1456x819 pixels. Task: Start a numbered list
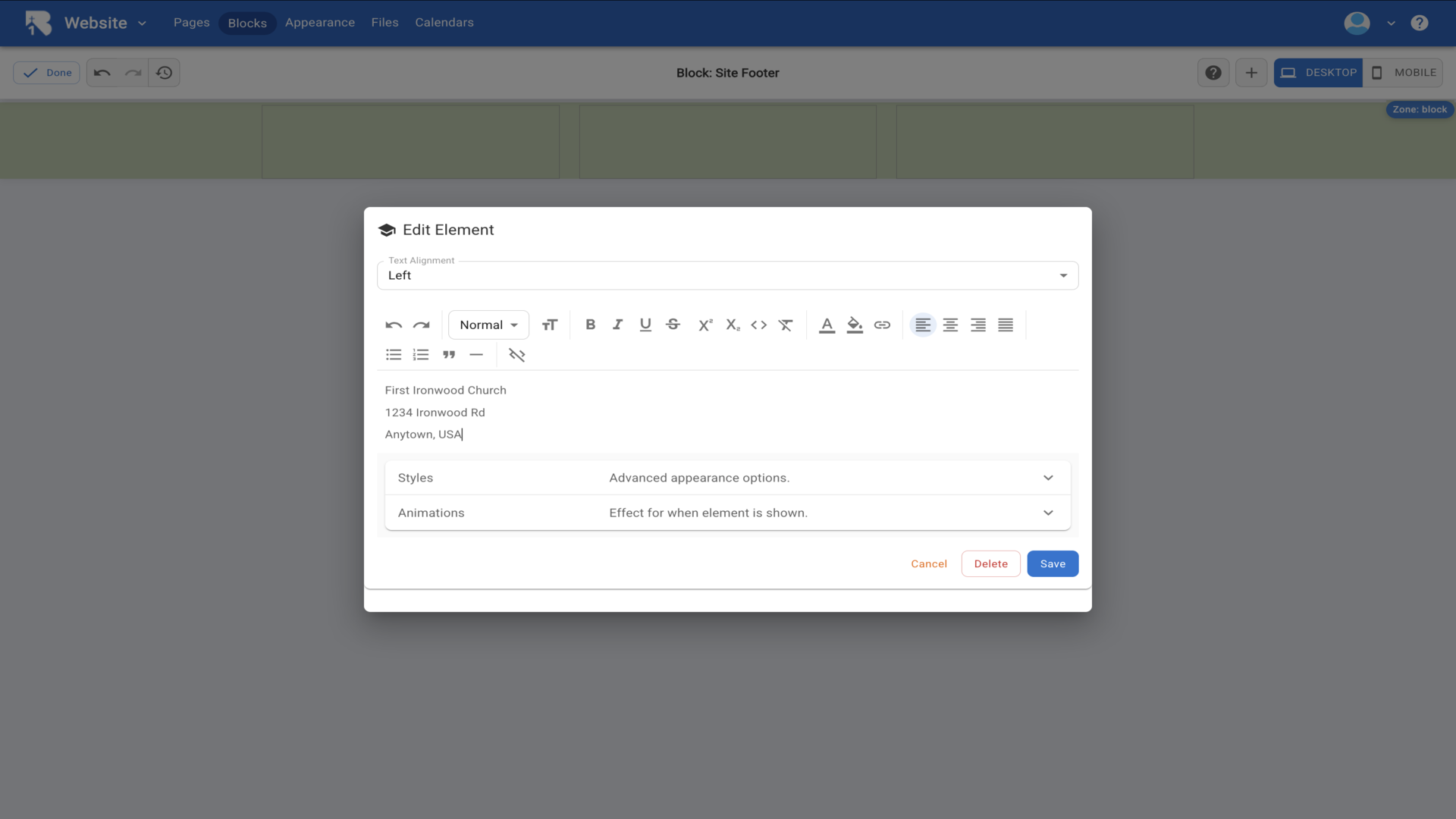point(421,355)
